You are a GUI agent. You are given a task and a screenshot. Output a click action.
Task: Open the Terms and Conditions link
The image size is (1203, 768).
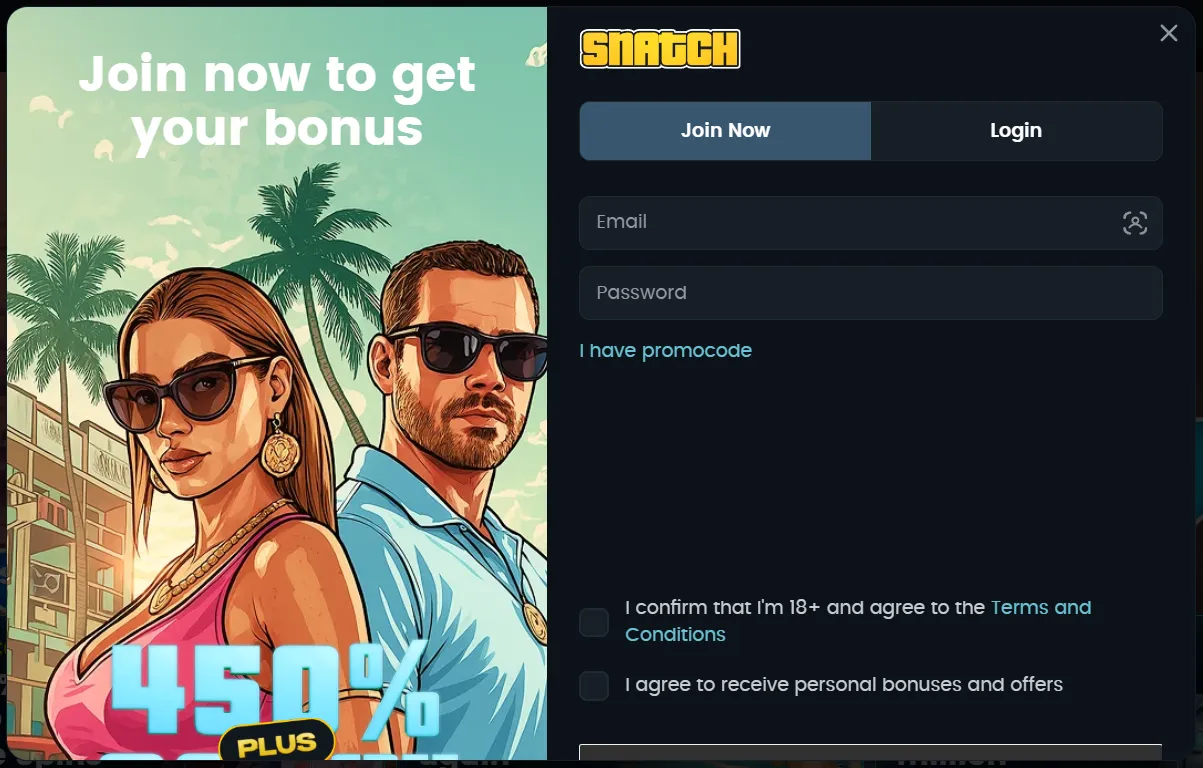858,621
